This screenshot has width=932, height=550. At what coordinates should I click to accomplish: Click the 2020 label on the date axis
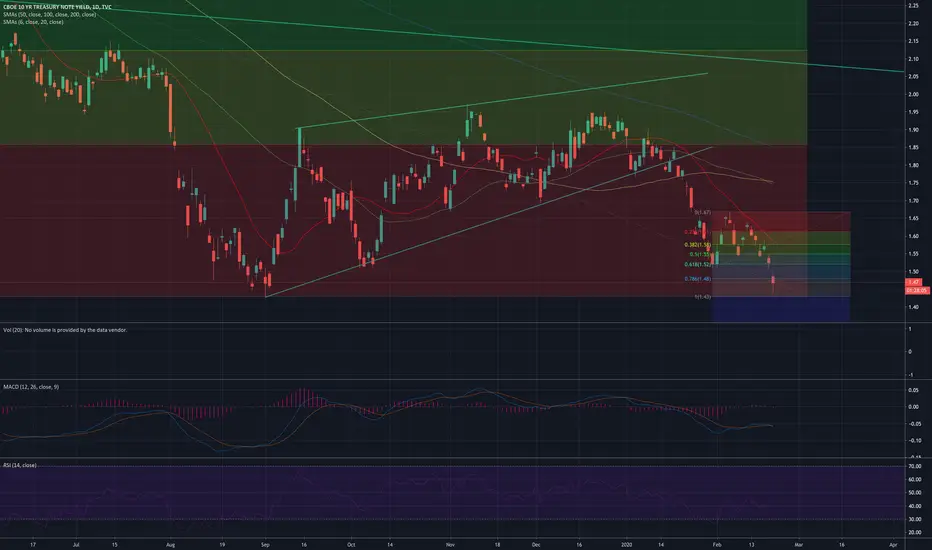tap(626, 545)
